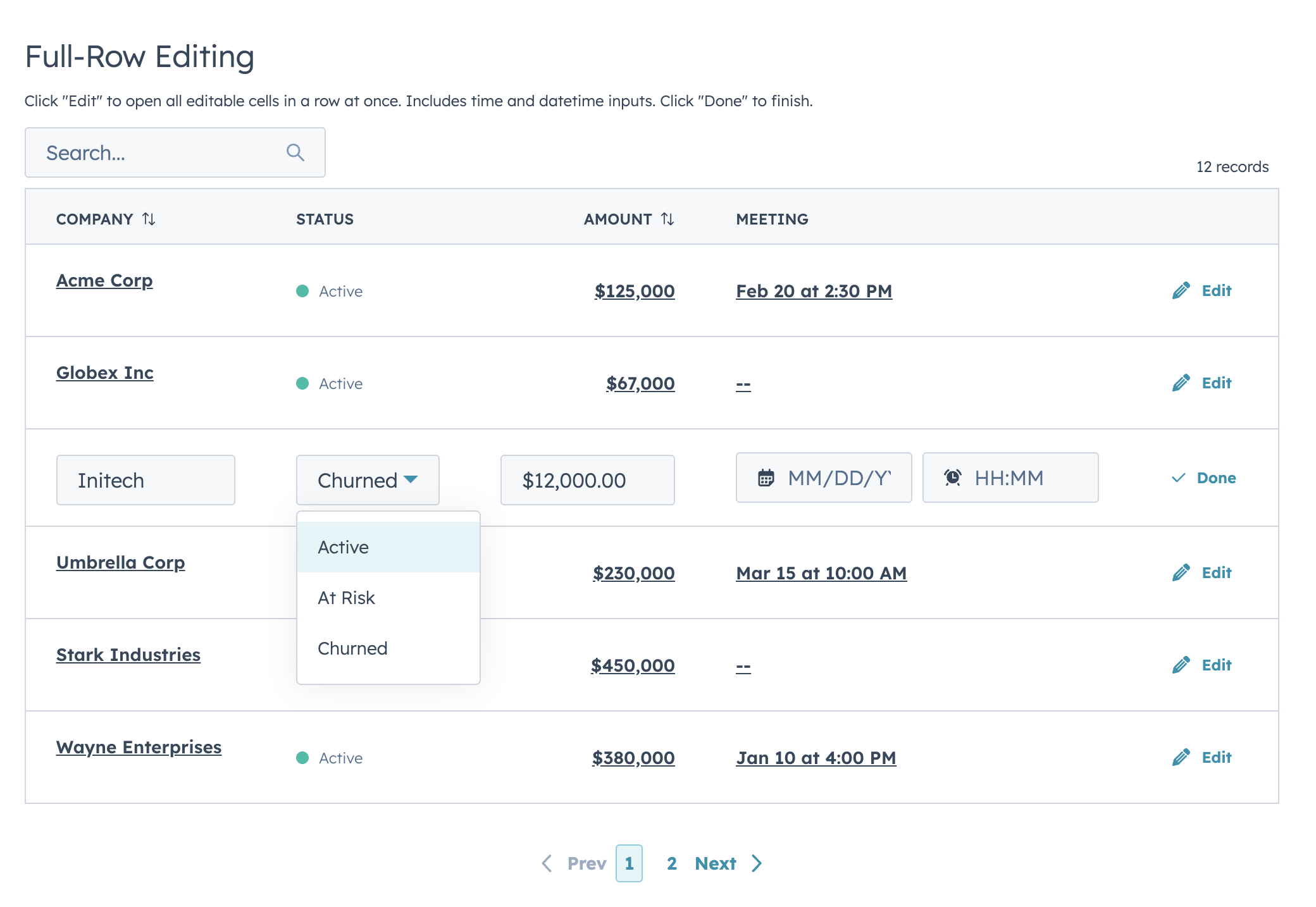Click the Prev left chevron arrow

[547, 863]
